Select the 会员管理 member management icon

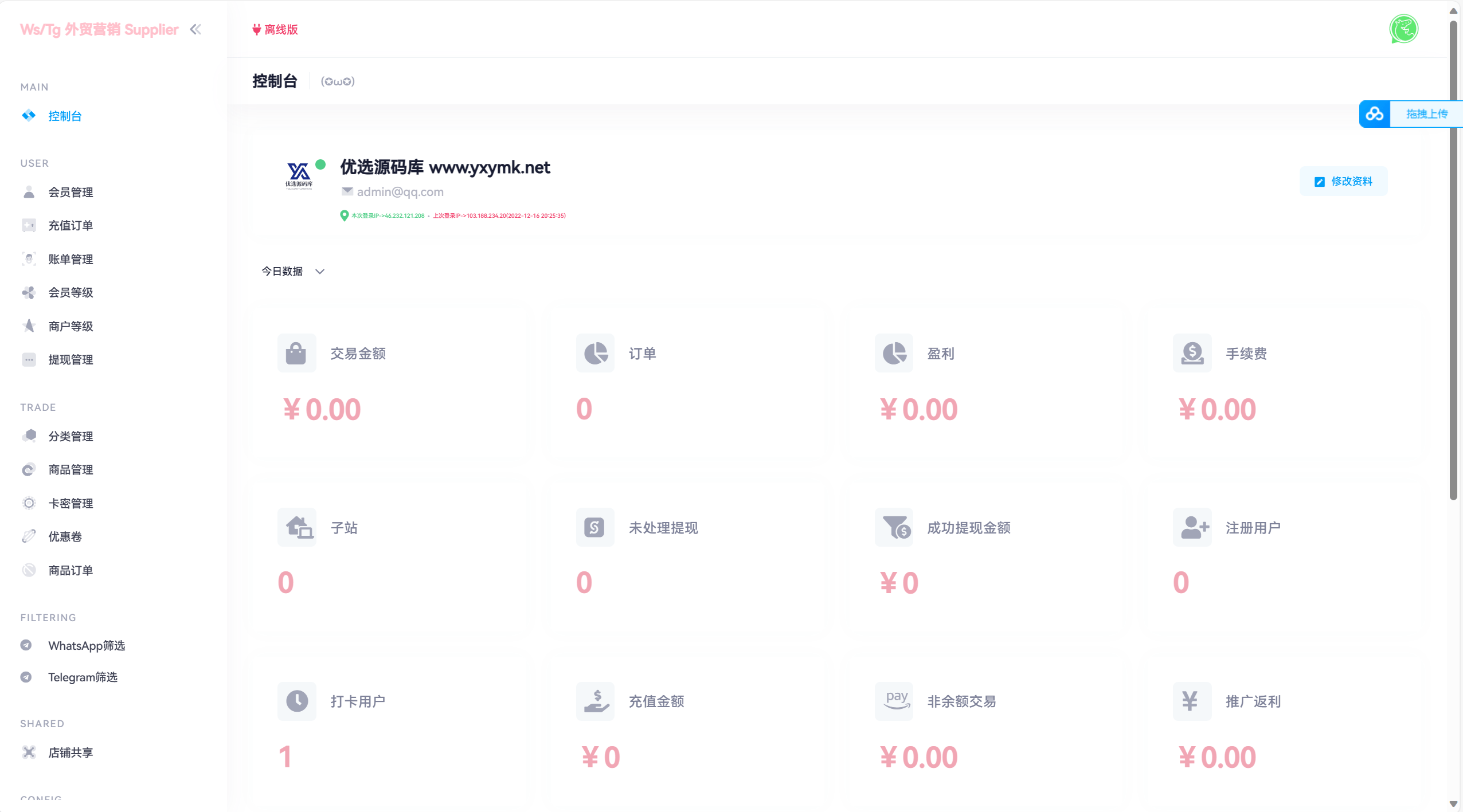[x=29, y=192]
